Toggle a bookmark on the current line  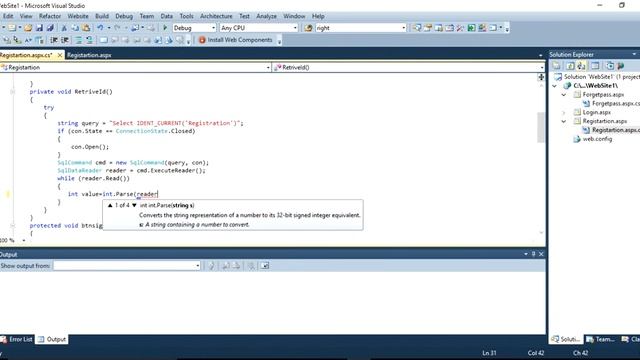(104, 40)
